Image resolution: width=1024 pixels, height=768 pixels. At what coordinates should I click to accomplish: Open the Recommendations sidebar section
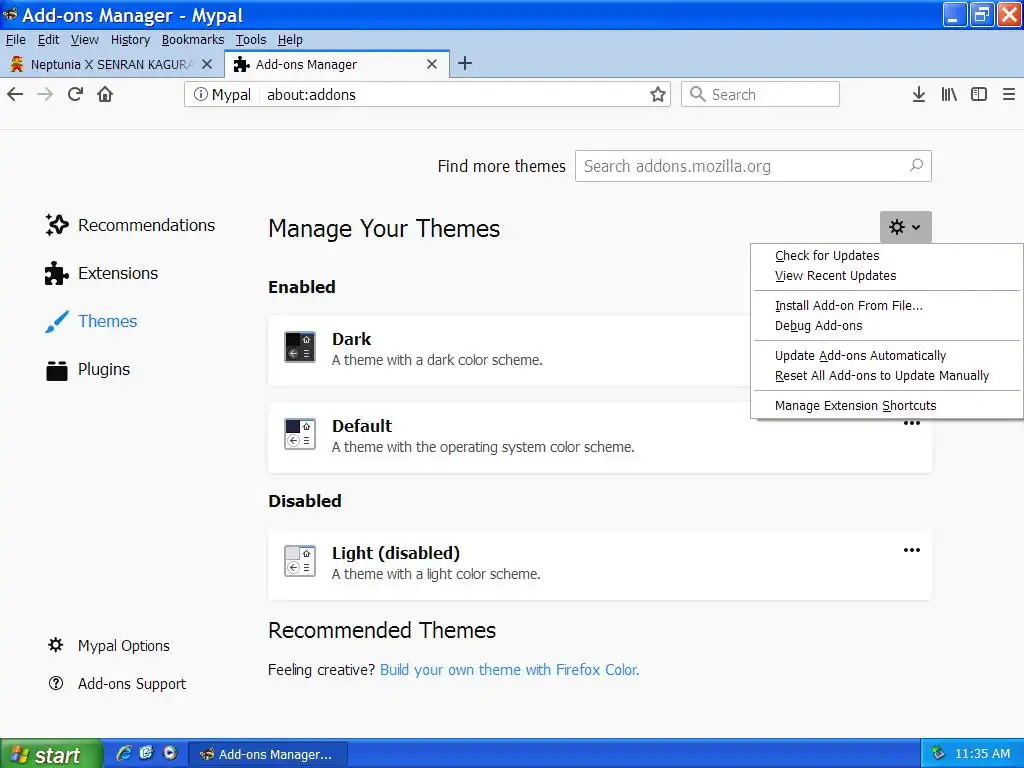130,225
